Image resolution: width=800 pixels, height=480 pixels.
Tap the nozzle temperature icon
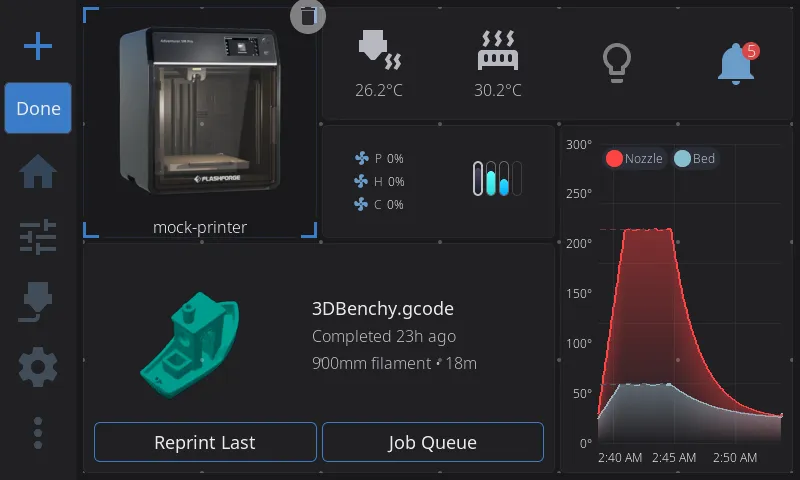tap(380, 49)
